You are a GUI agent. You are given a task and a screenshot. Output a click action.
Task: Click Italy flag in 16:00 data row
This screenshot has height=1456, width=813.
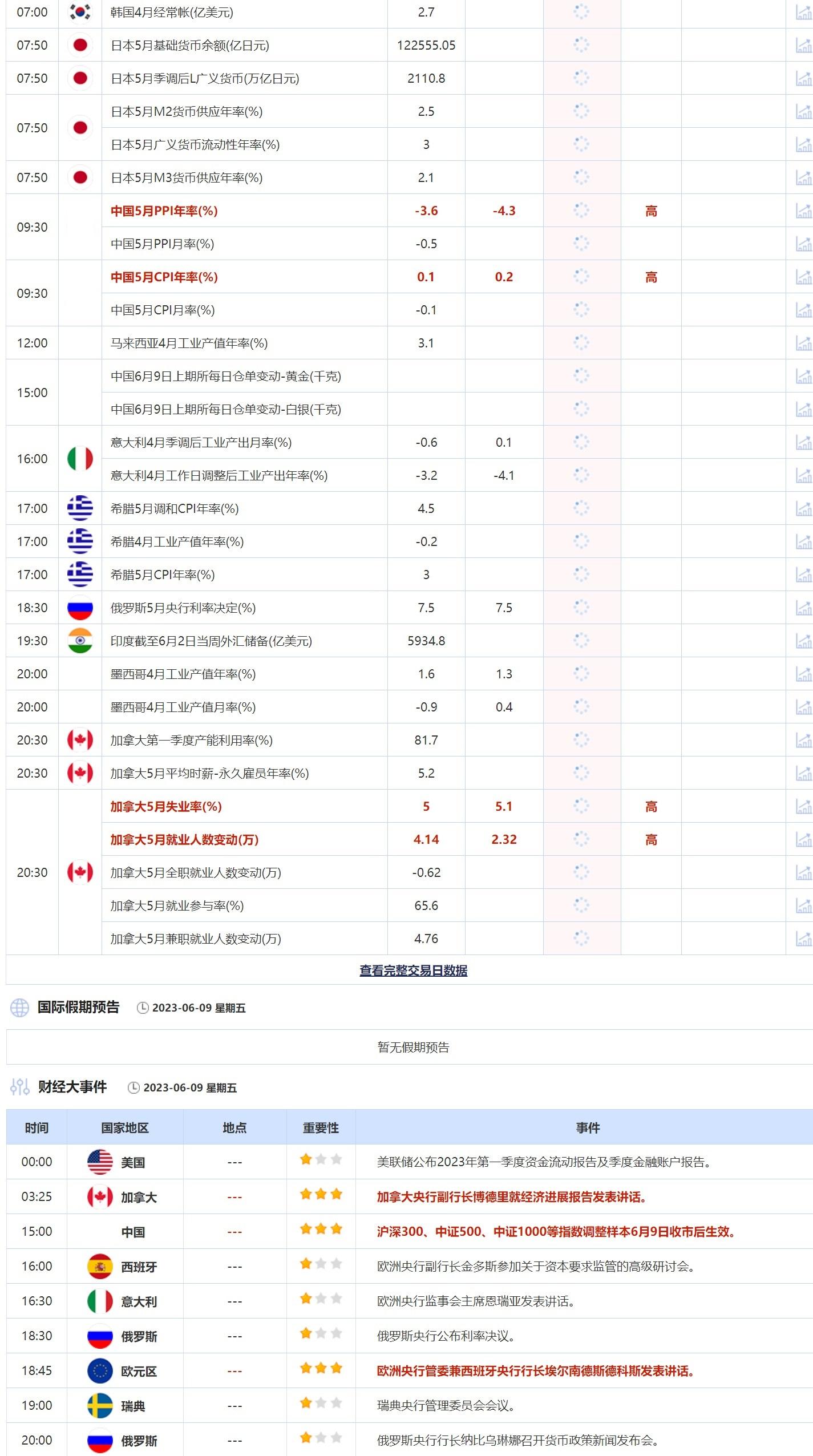tap(80, 459)
